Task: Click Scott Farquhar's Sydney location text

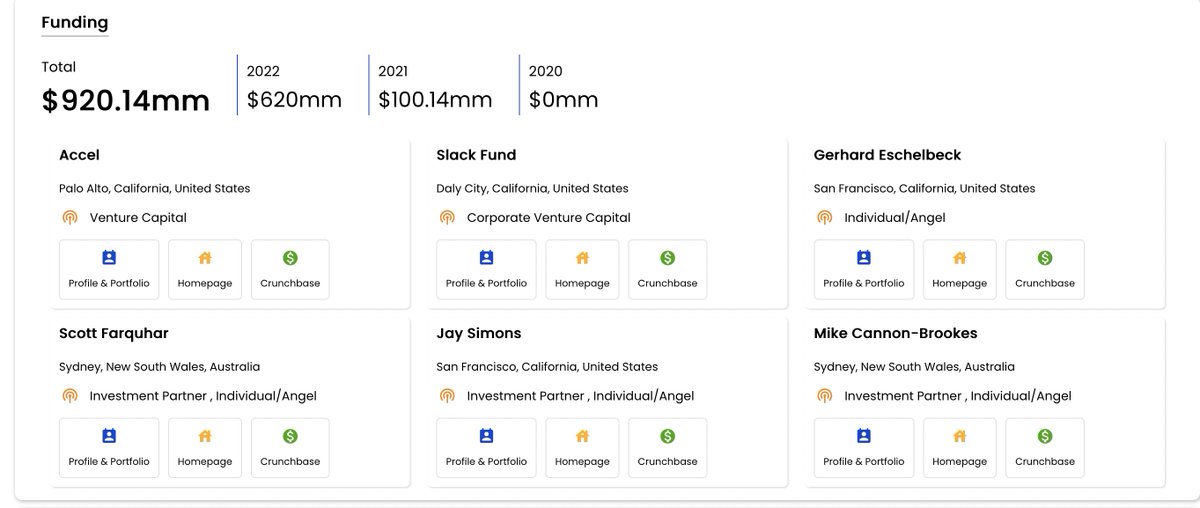Action: pyautogui.click(x=160, y=366)
